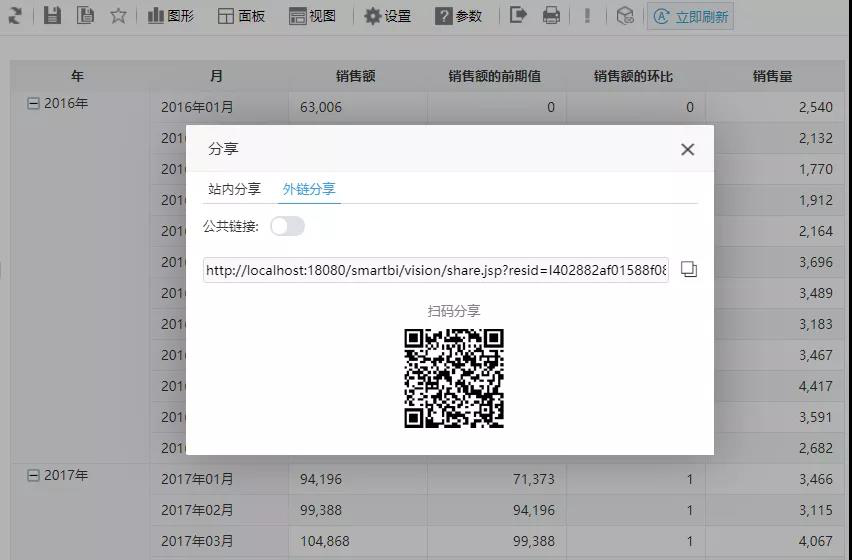This screenshot has height=560, width=852.
Task: Click the 月 column header
Action: click(x=216, y=76)
